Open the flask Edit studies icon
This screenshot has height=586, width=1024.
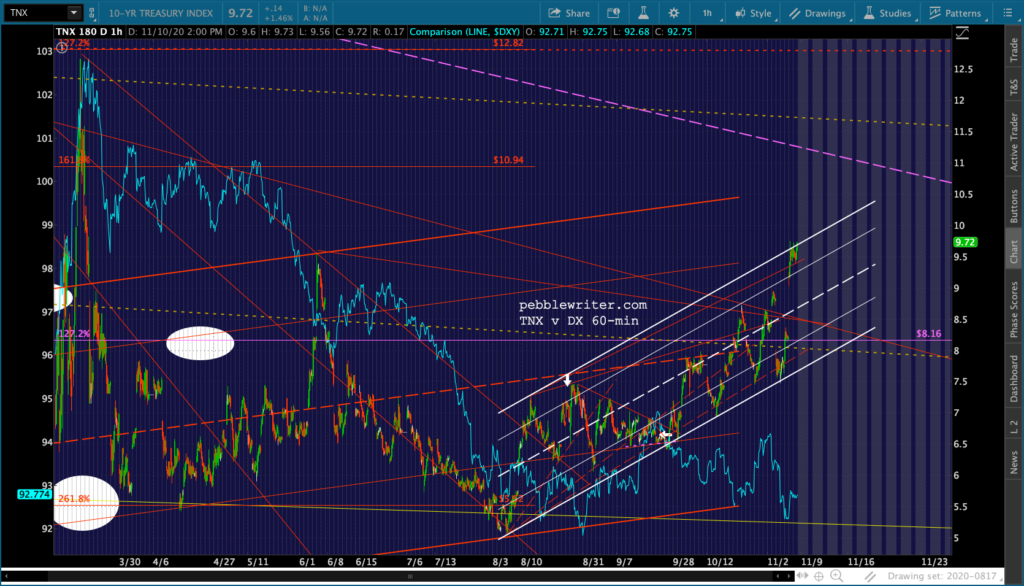tap(643, 13)
